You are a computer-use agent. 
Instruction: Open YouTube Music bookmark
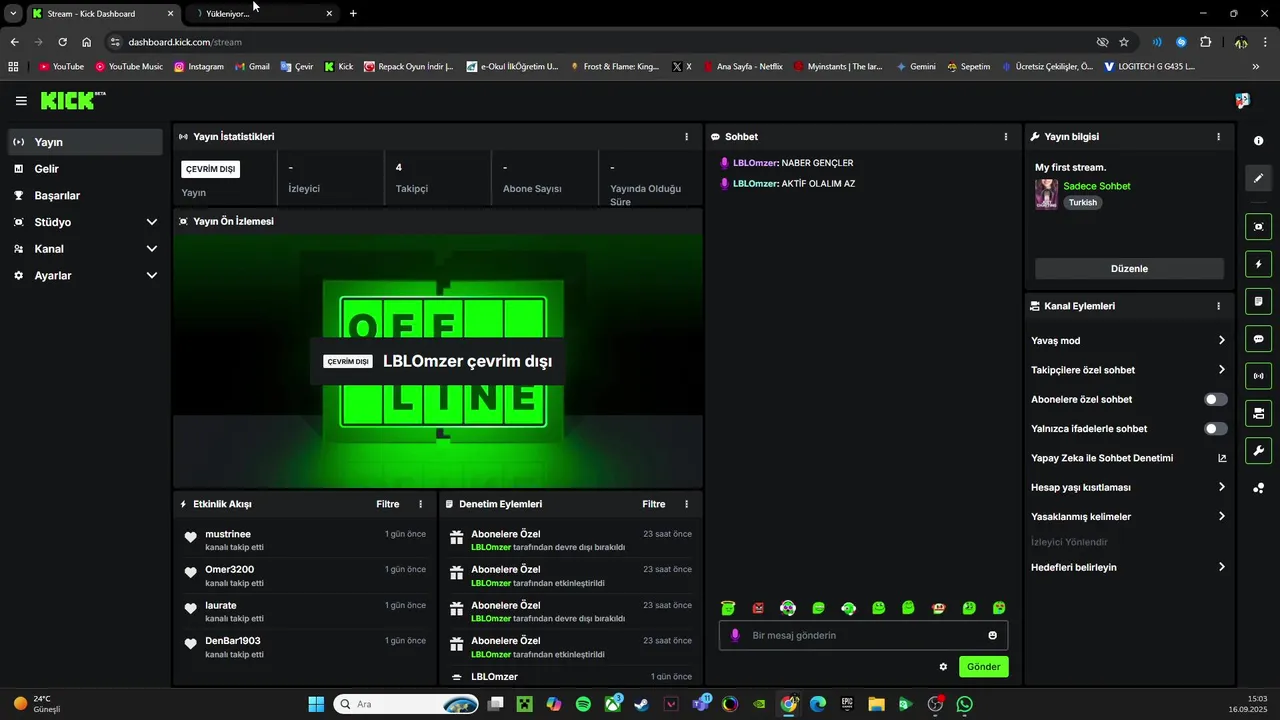pos(129,67)
